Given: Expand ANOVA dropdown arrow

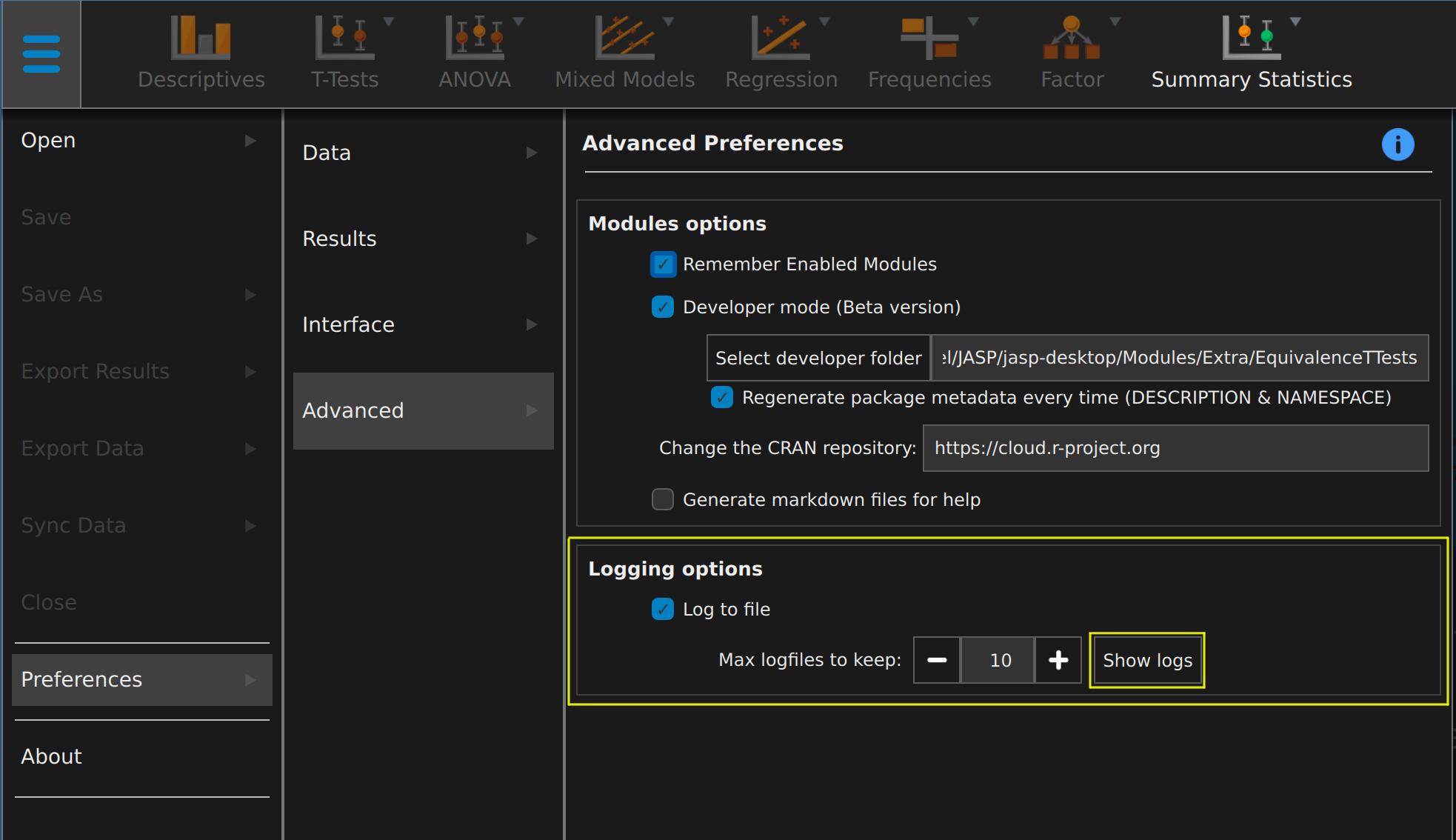Looking at the screenshot, I should [x=518, y=21].
